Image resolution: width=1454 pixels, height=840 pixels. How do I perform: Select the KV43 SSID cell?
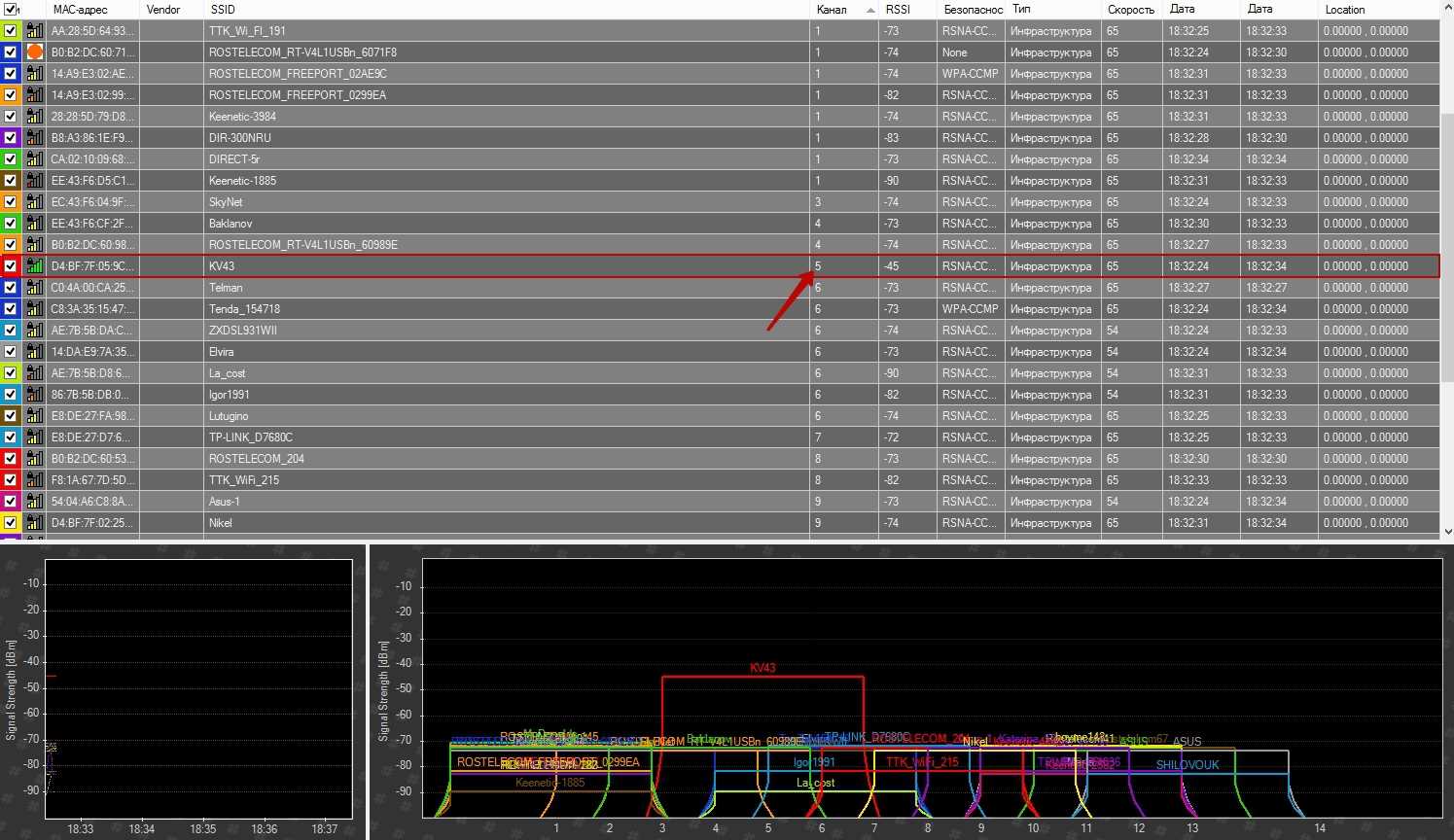507,266
